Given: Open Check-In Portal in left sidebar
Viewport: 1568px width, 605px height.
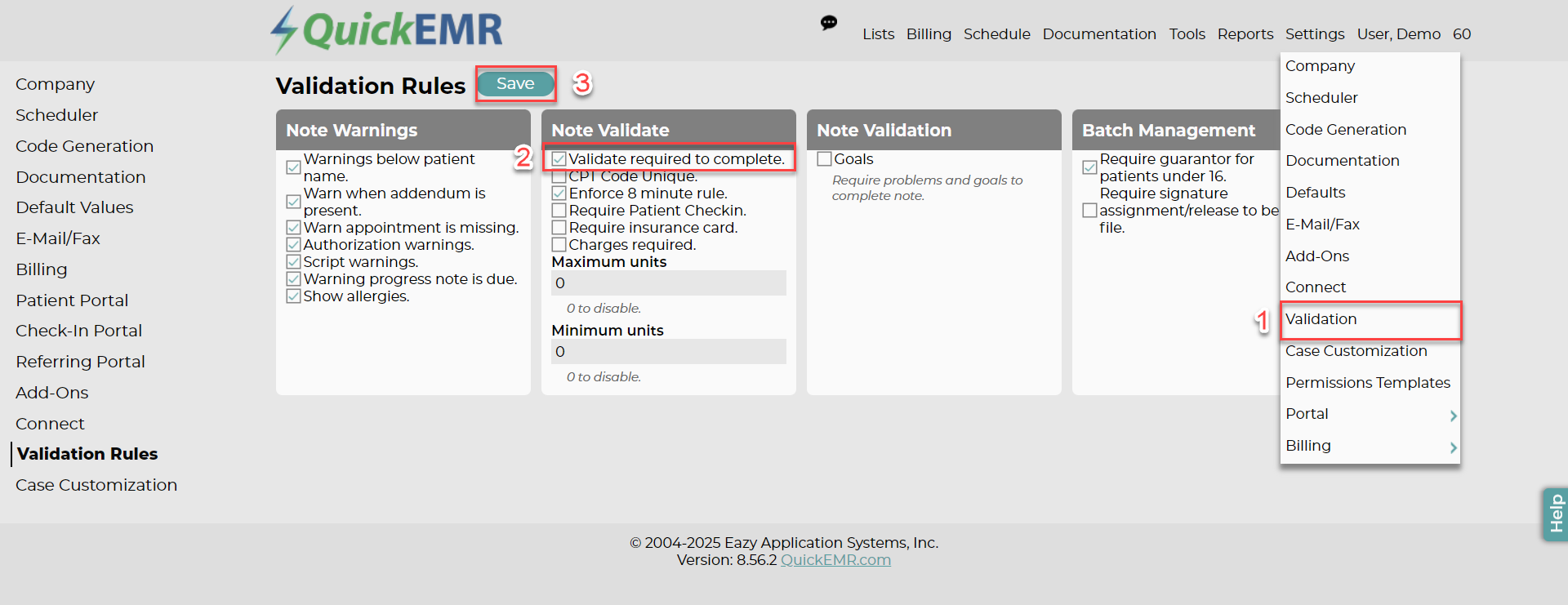Looking at the screenshot, I should coord(79,331).
